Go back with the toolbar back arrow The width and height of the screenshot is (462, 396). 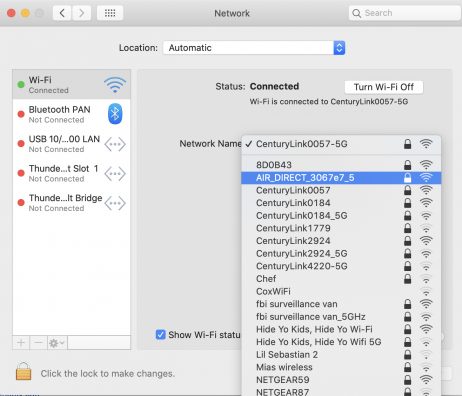click(x=62, y=13)
